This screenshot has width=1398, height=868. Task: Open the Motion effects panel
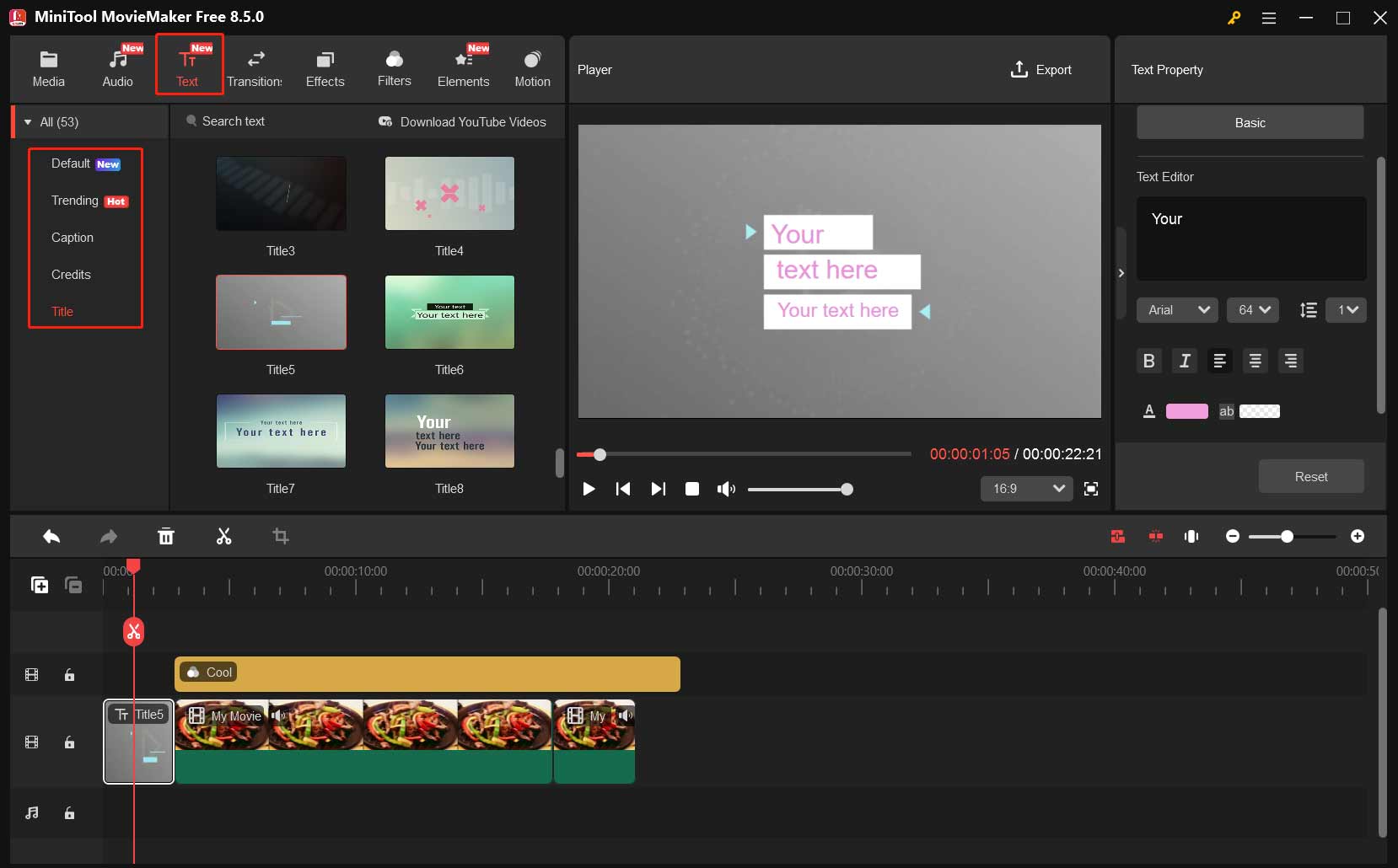point(532,67)
